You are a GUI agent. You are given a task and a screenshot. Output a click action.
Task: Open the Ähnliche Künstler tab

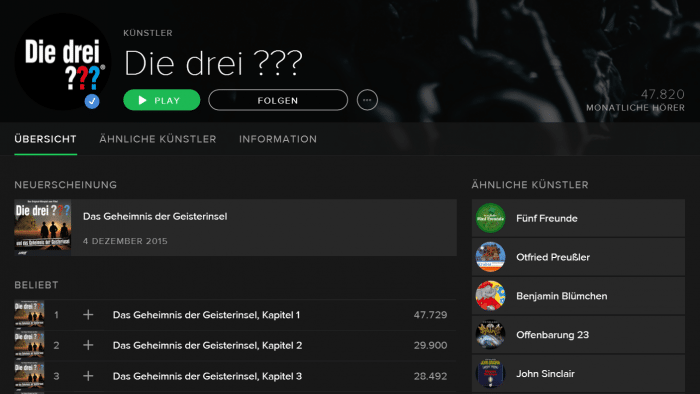coord(158,139)
